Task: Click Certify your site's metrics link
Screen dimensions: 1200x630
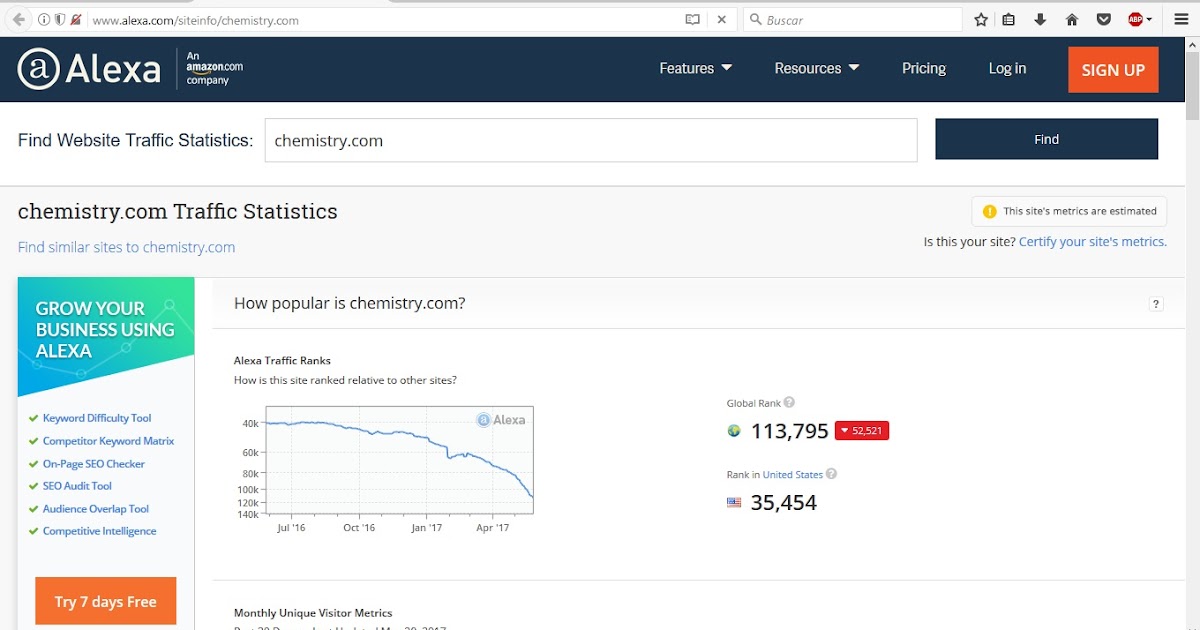Action: pyautogui.click(x=1092, y=241)
